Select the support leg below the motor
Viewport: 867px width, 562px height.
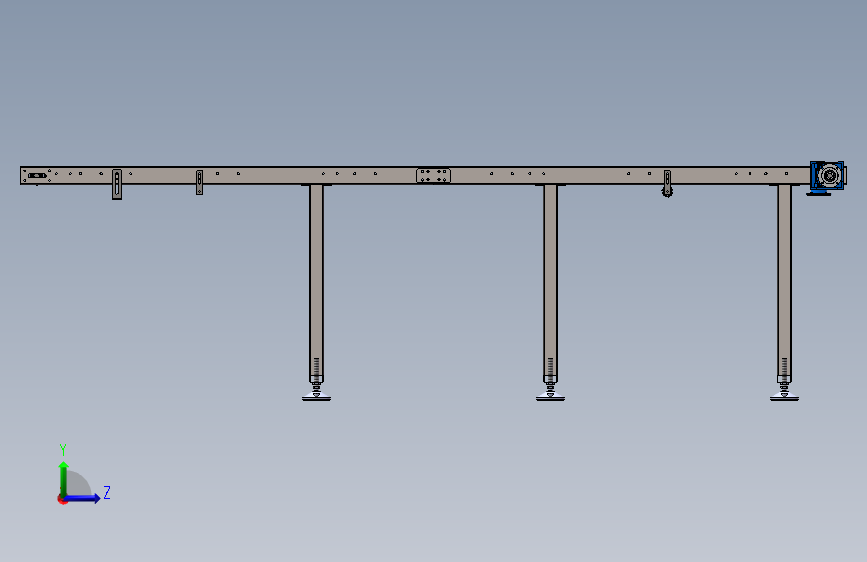784,283
